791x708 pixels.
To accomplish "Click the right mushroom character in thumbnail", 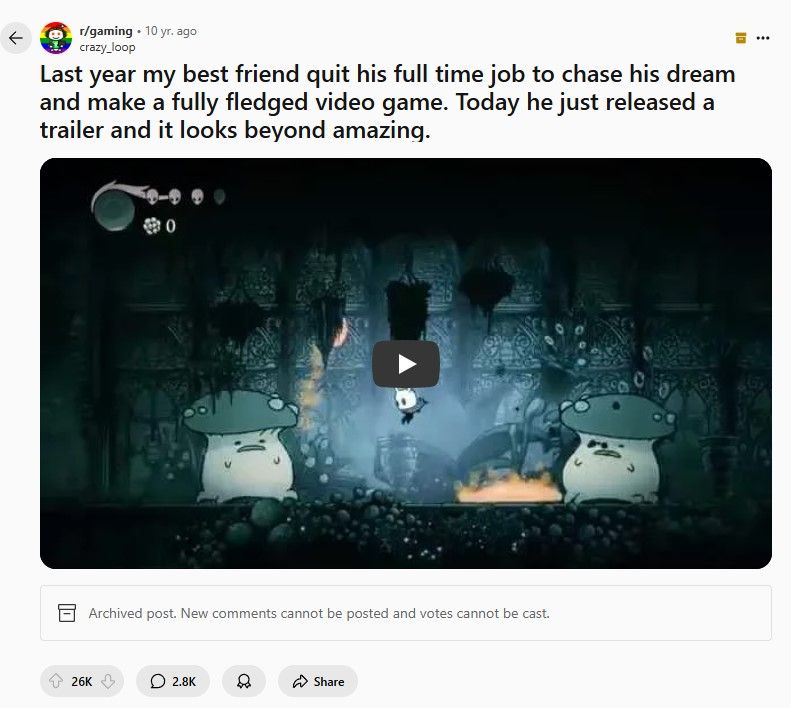I will (616, 447).
